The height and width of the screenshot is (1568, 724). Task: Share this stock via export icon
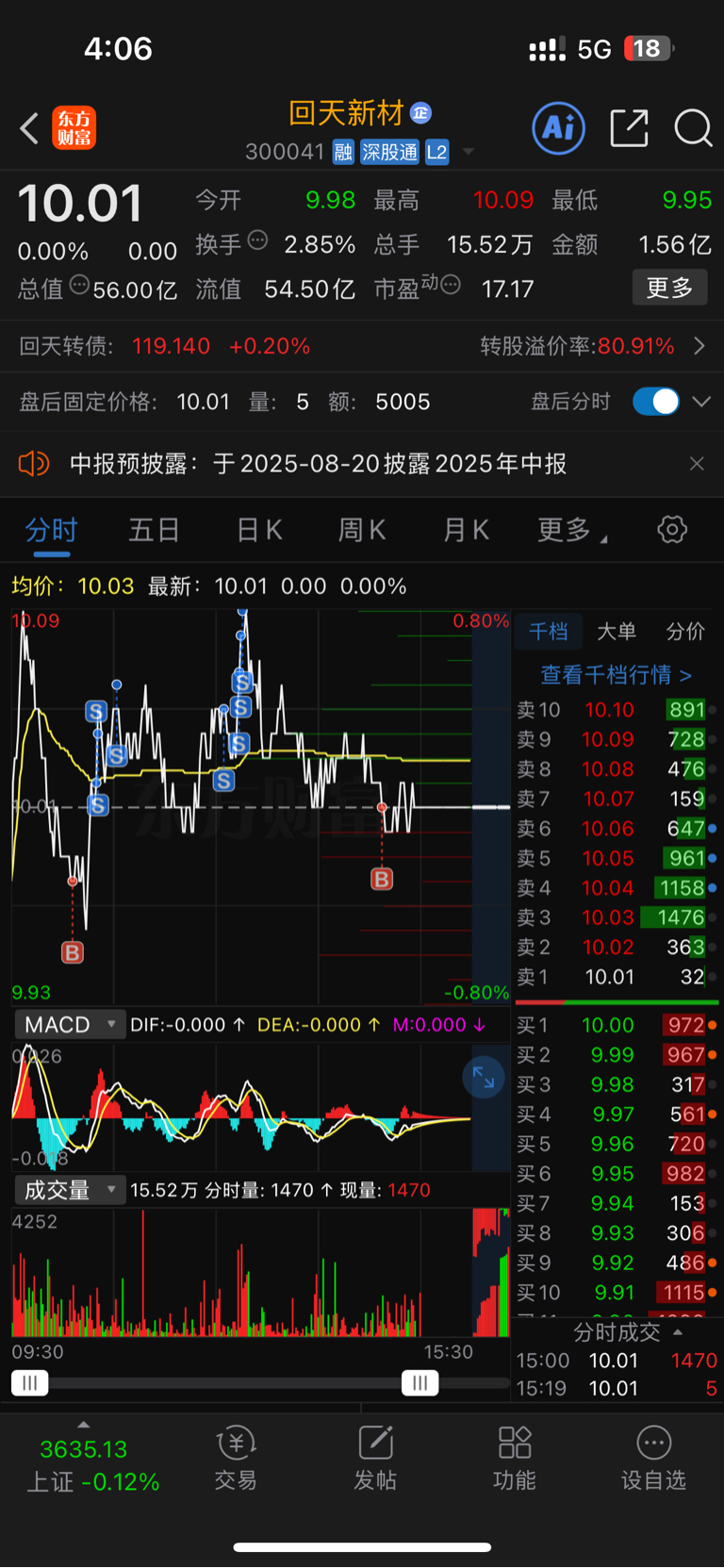click(x=629, y=128)
